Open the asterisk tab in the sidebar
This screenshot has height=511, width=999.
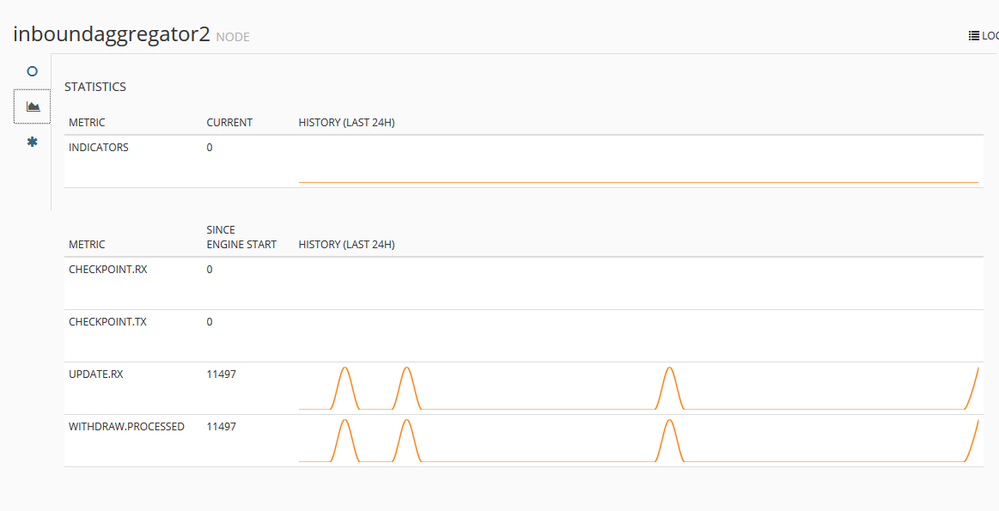coord(32,142)
